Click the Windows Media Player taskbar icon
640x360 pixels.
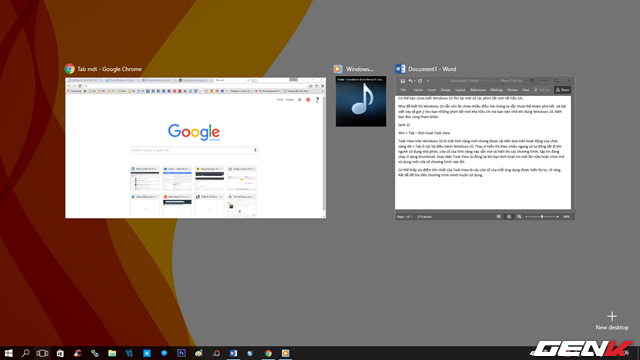point(285,353)
